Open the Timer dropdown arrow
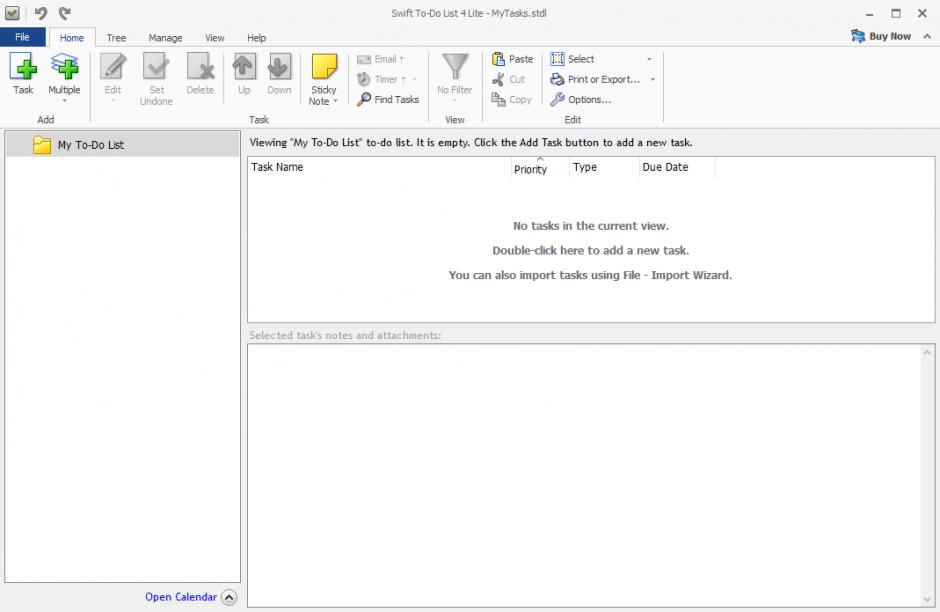The image size is (940, 612). pos(414,79)
